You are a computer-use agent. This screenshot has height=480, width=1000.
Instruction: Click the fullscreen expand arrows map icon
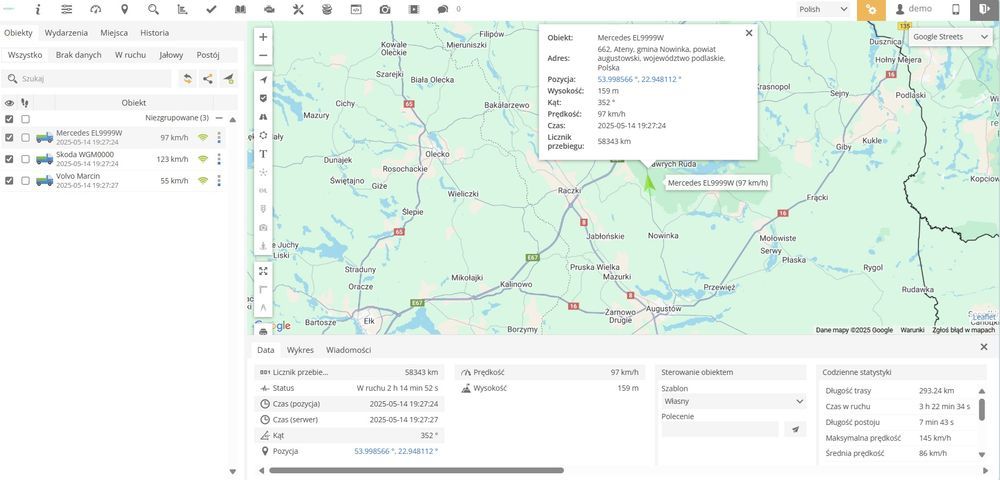point(263,271)
